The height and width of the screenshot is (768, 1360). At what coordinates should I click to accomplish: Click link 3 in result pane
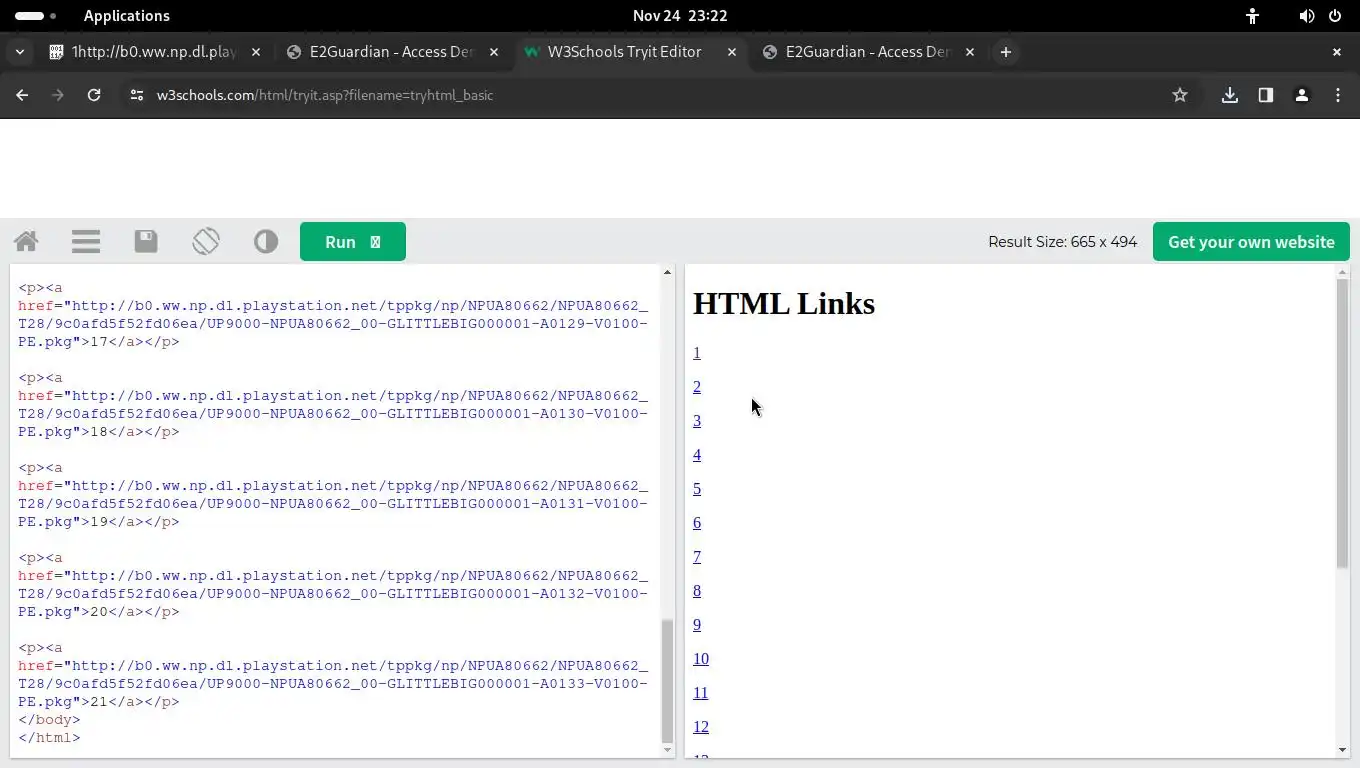coord(697,421)
